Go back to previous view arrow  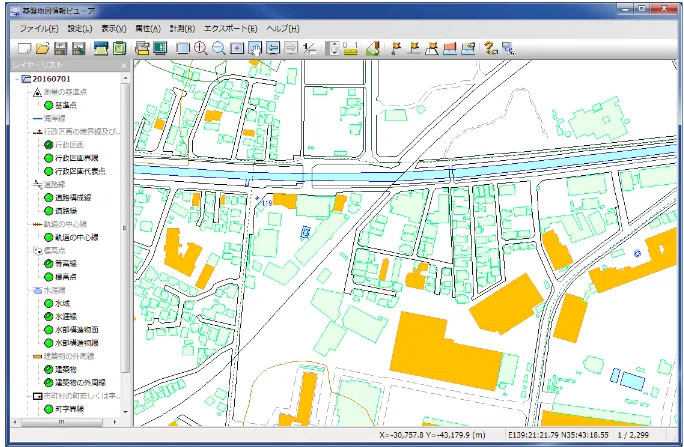point(273,48)
